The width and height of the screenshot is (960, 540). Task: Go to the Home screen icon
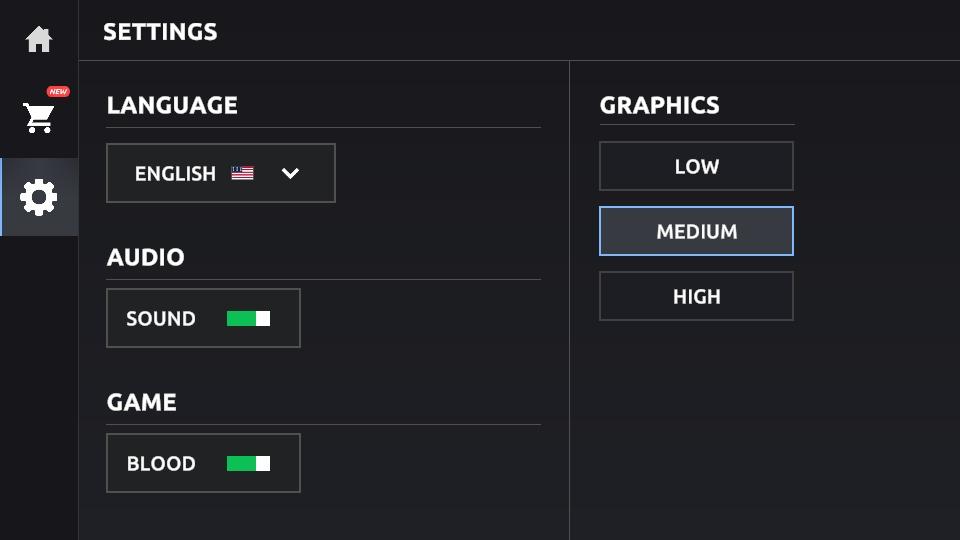(39, 40)
